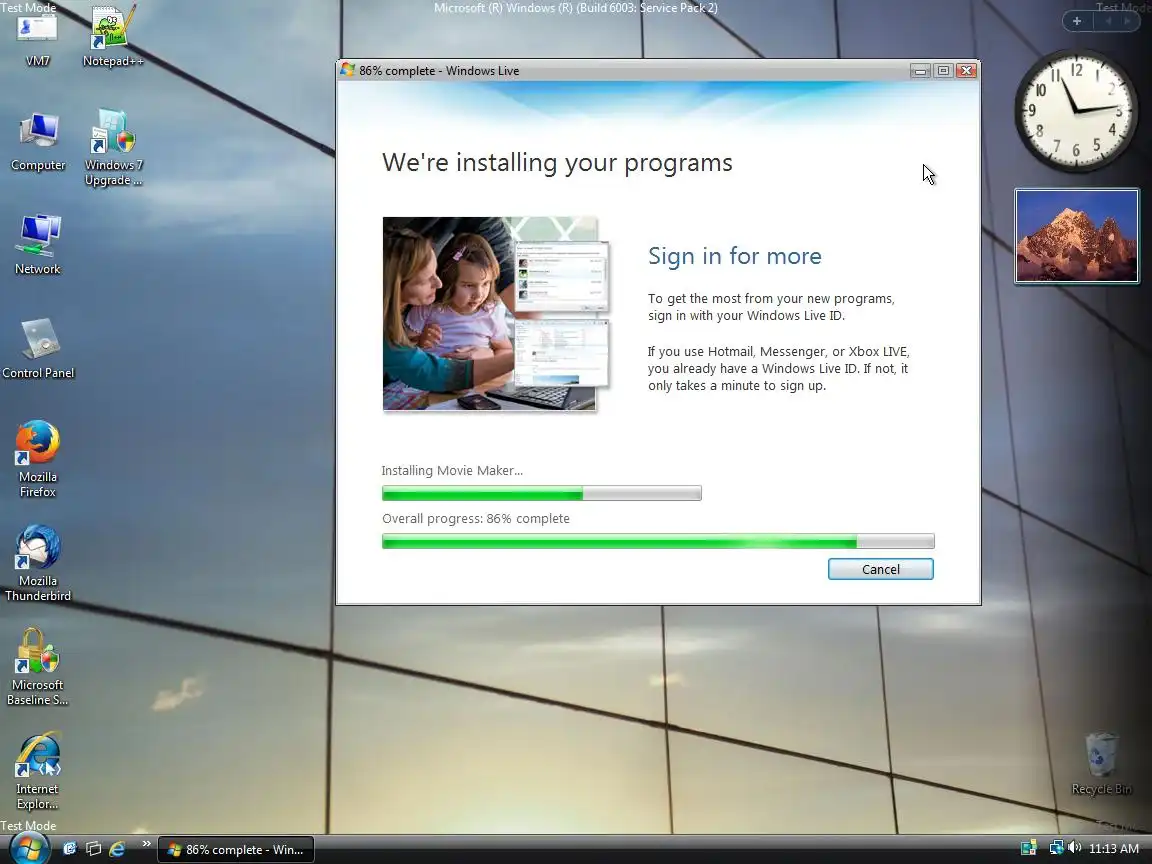Click the Windows Live title bar icon
Image resolution: width=1152 pixels, height=864 pixels.
[348, 70]
